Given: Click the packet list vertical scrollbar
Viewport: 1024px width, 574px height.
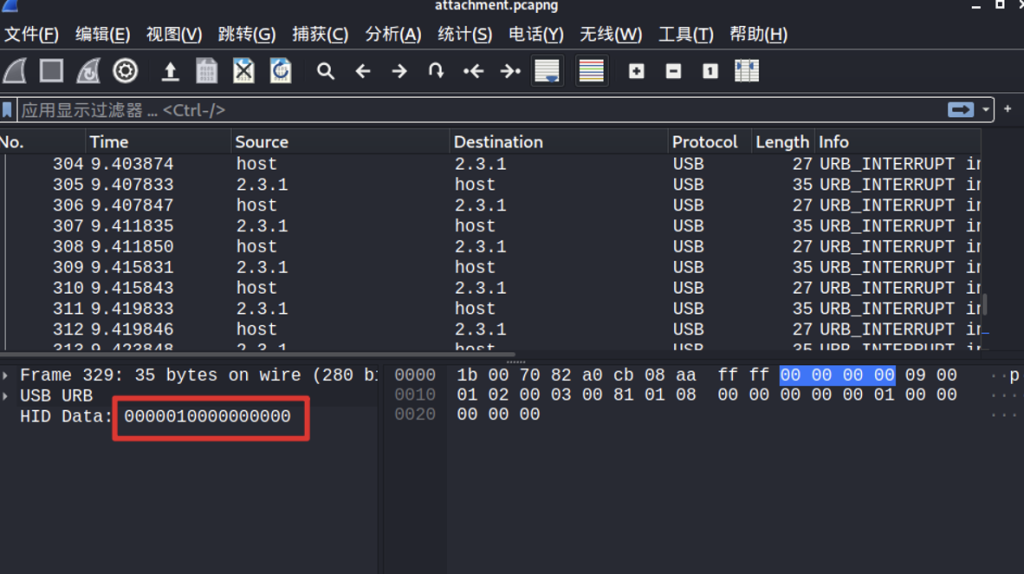Looking at the screenshot, I should tap(985, 250).
